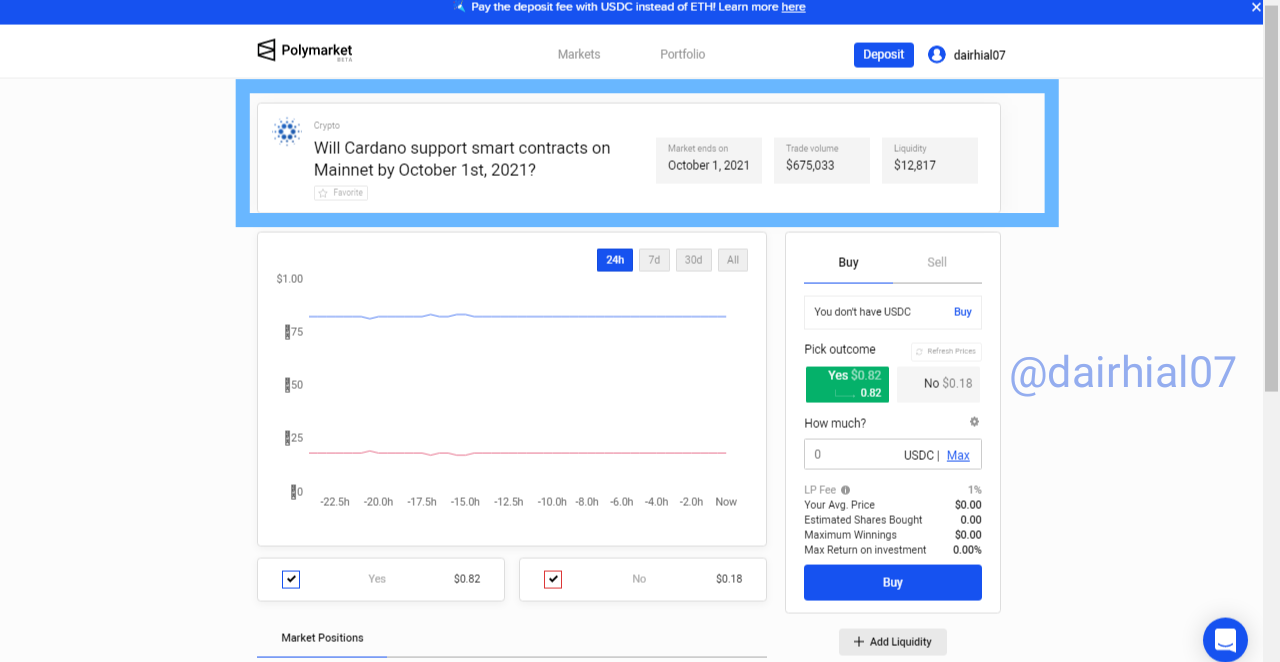Open the Market Positions tab
Screen dimensions: 1280x662
[x=322, y=638]
